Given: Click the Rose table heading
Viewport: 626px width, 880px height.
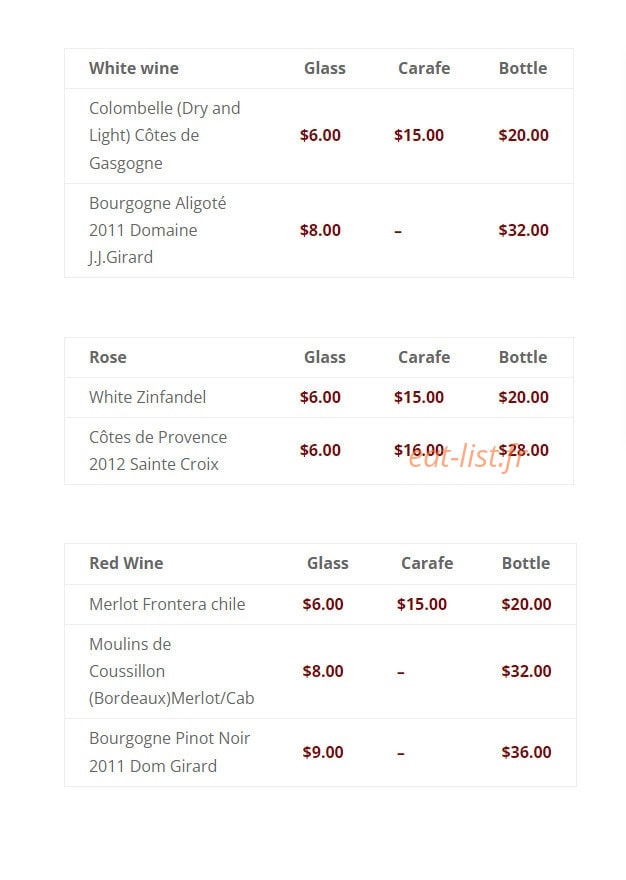Looking at the screenshot, I should pos(108,358).
